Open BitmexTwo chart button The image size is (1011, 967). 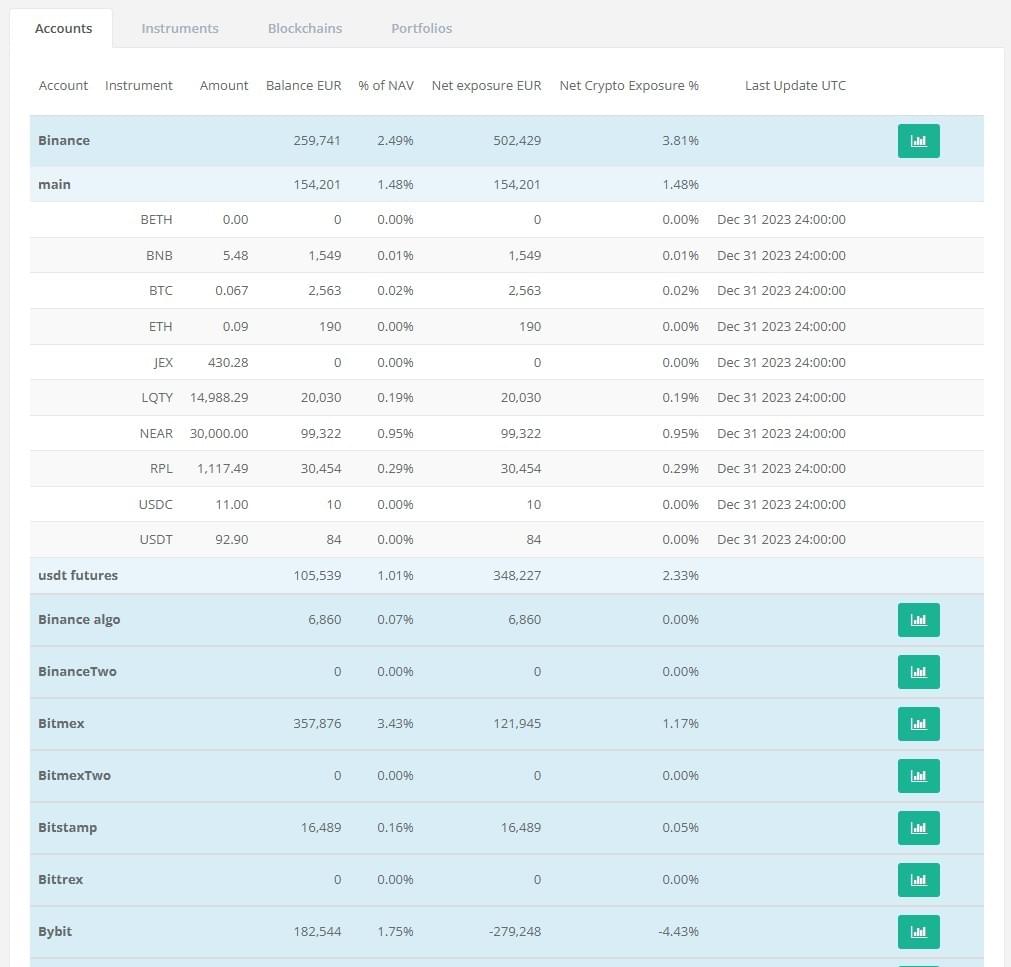pyautogui.click(x=918, y=776)
